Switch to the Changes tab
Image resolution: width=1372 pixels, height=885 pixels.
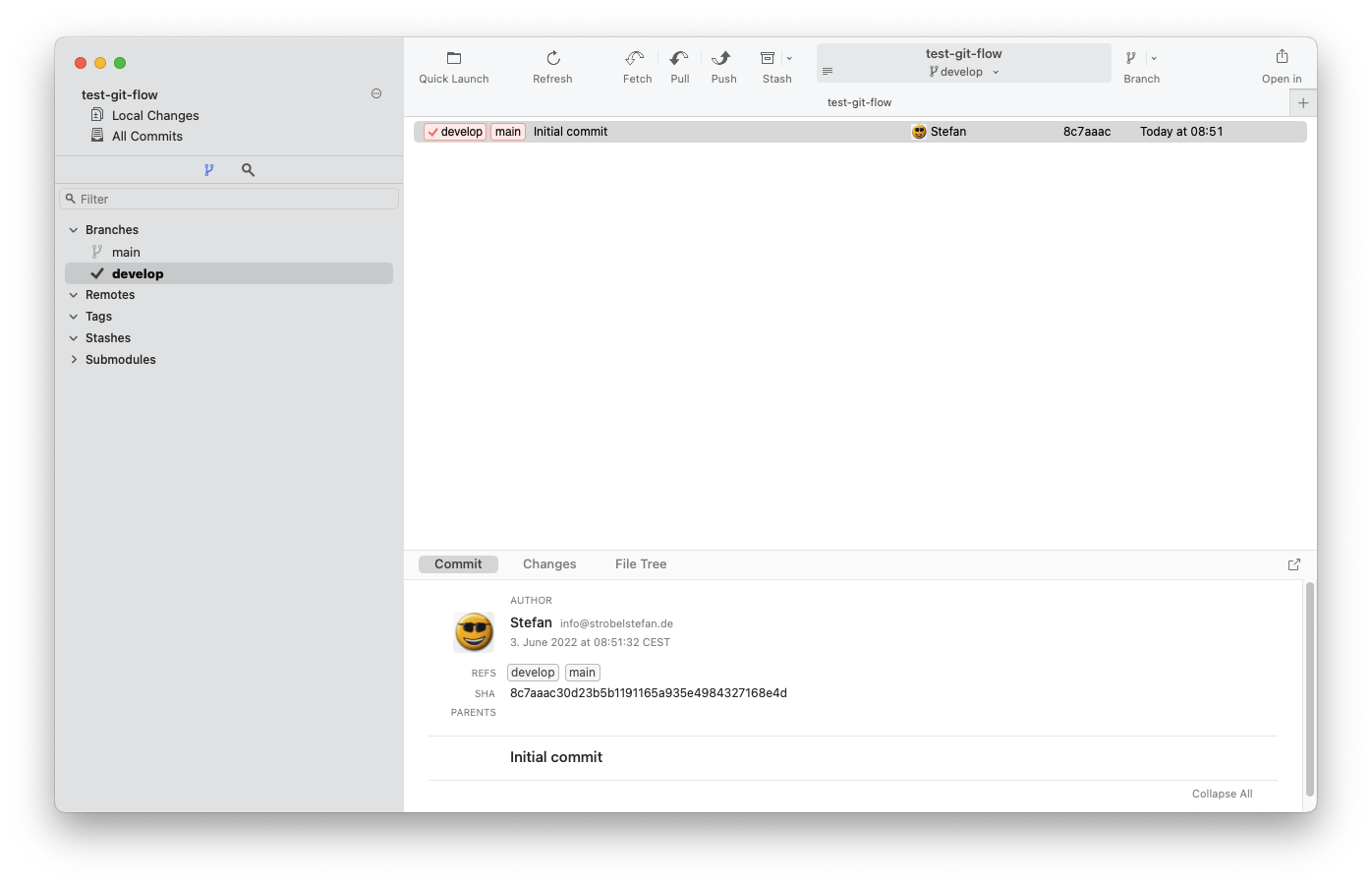click(548, 563)
